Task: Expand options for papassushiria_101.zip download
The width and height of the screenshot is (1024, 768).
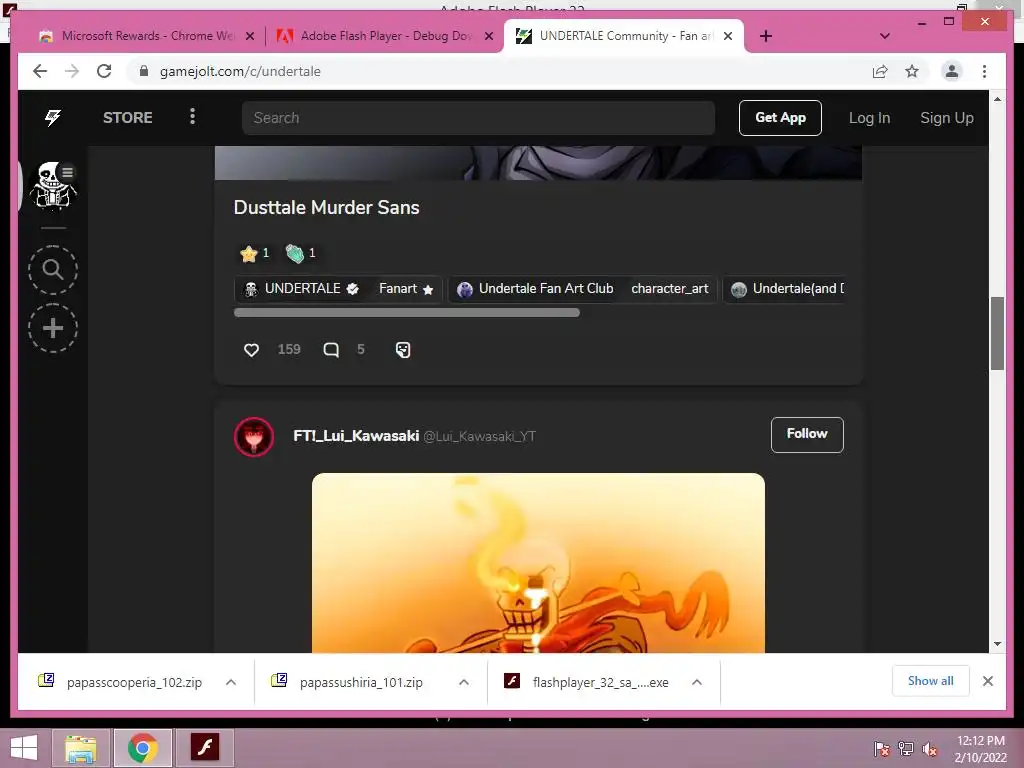Action: (x=464, y=682)
